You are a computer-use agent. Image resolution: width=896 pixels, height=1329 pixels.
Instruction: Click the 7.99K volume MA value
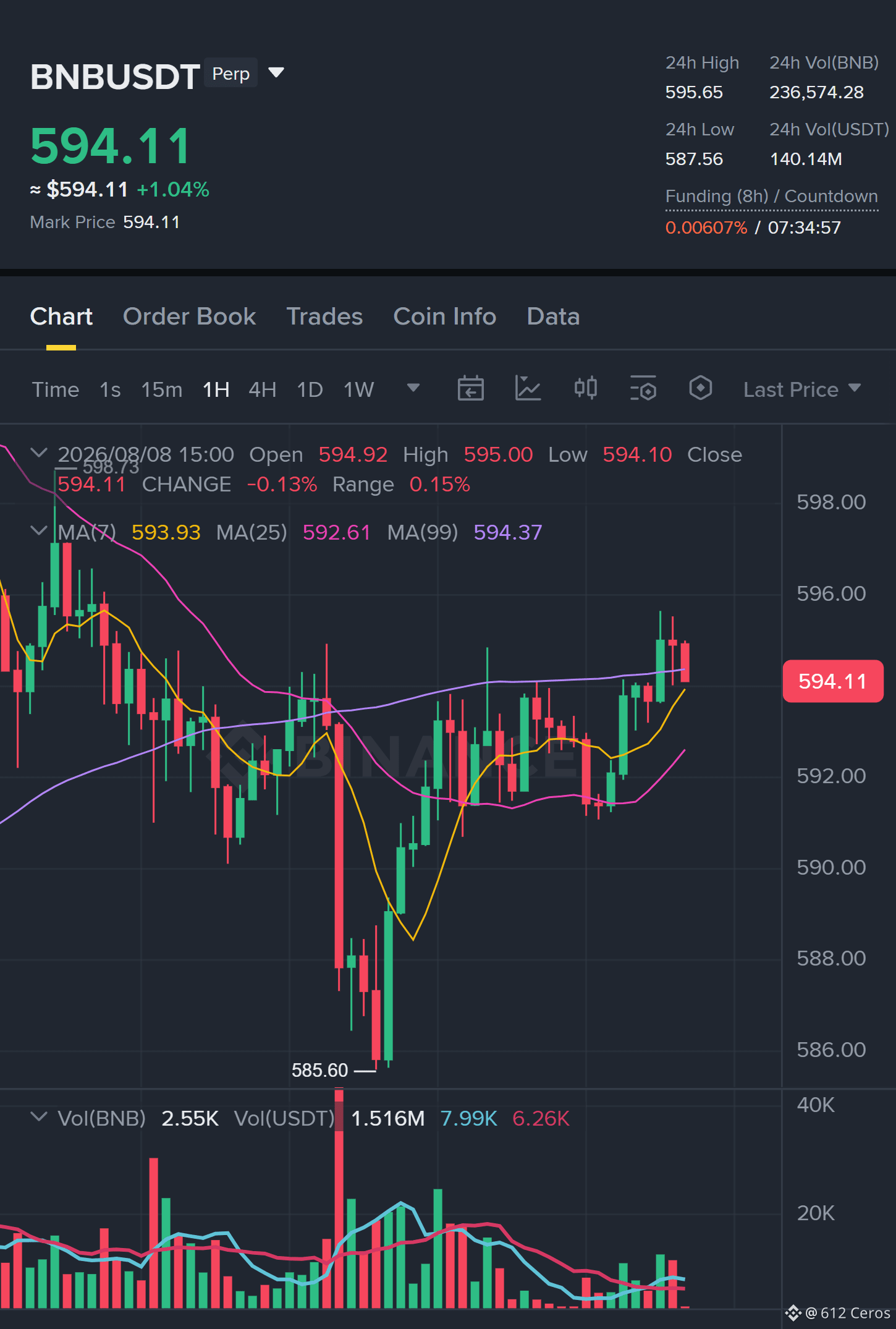468,1118
